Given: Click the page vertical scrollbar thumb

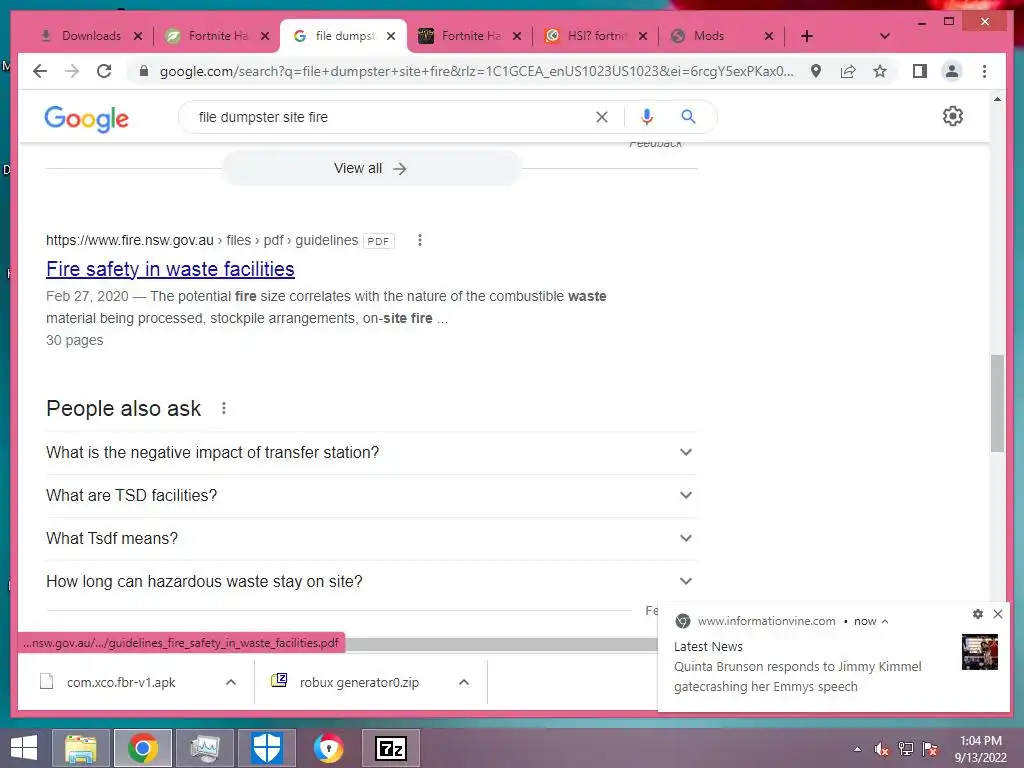Looking at the screenshot, I should (997, 403).
